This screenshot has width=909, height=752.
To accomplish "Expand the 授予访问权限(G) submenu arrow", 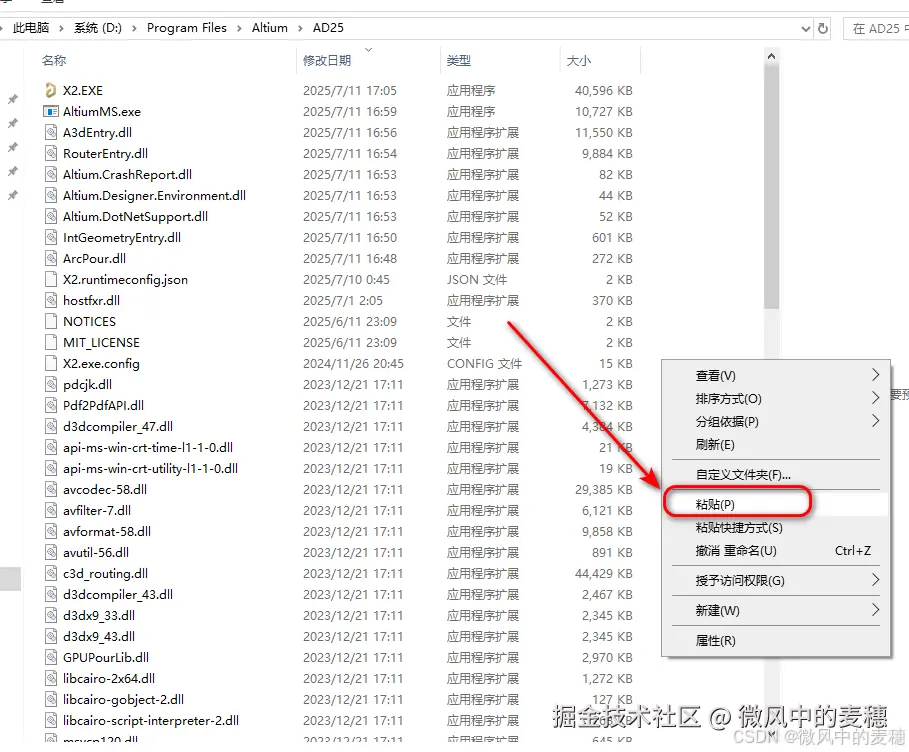I will pyautogui.click(x=875, y=580).
